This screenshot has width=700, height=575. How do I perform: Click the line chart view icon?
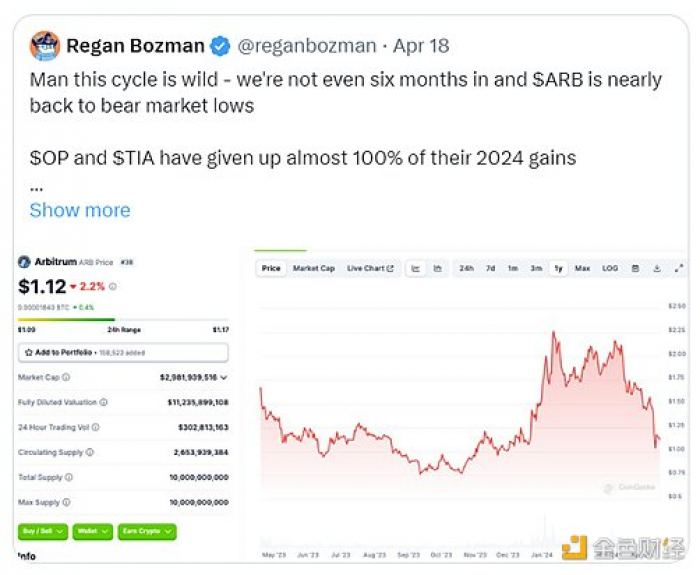click(416, 268)
